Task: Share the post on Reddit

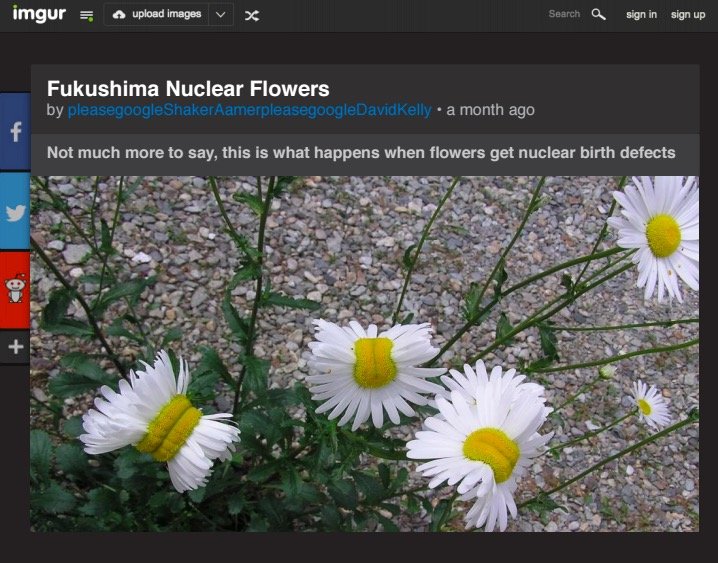Action: click(x=14, y=291)
